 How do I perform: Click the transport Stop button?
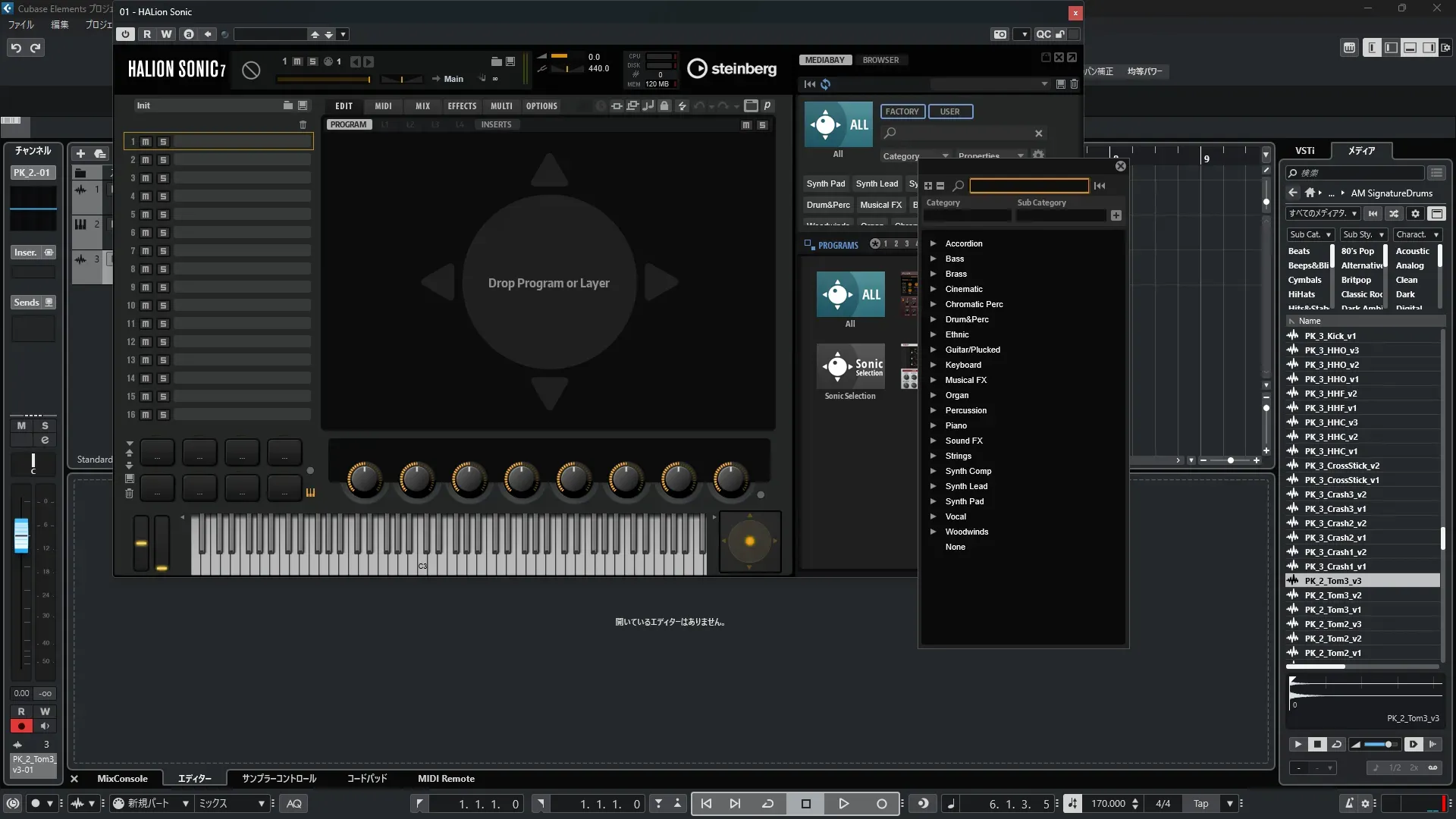[x=806, y=804]
